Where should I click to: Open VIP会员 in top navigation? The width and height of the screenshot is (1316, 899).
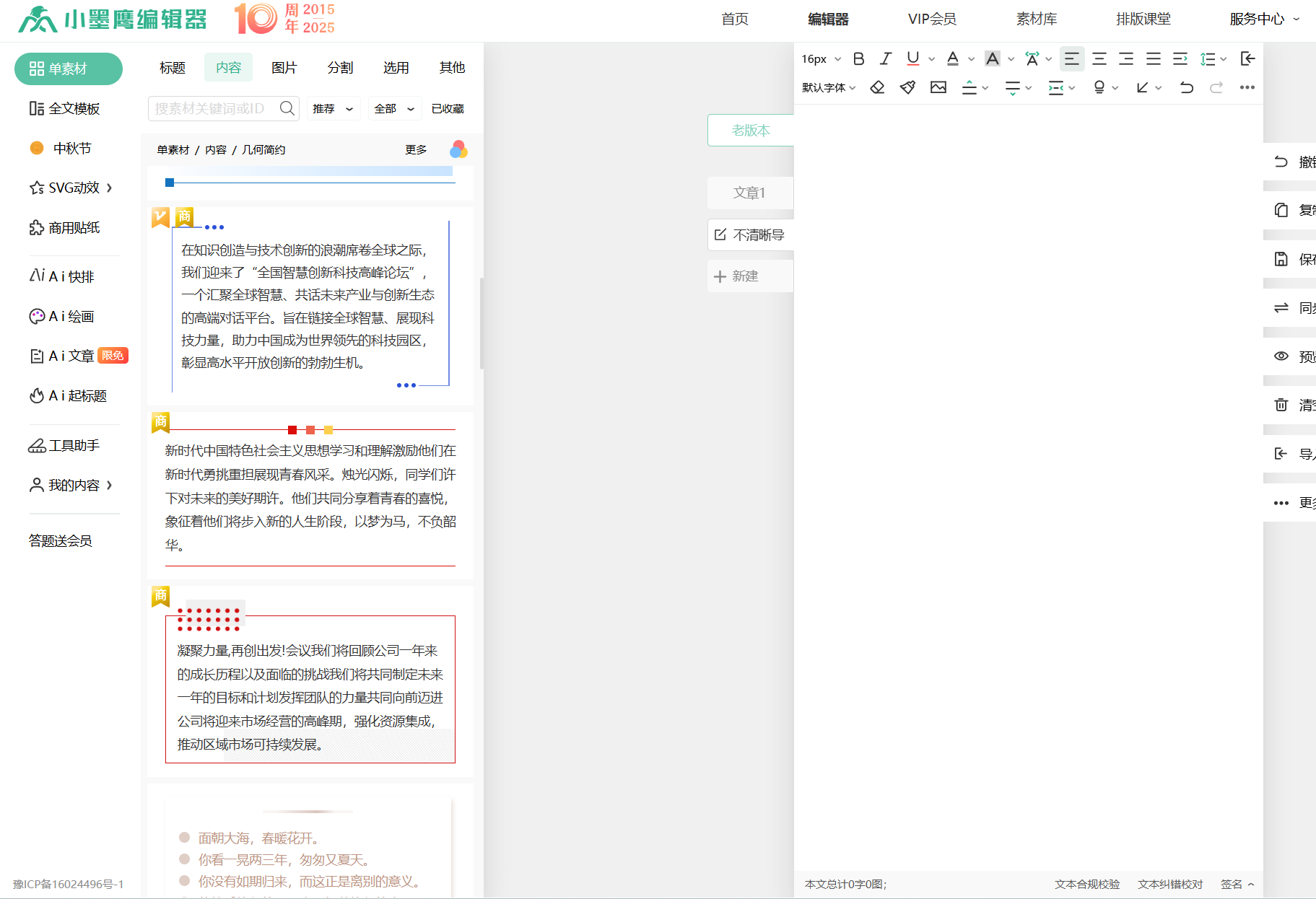coord(932,19)
